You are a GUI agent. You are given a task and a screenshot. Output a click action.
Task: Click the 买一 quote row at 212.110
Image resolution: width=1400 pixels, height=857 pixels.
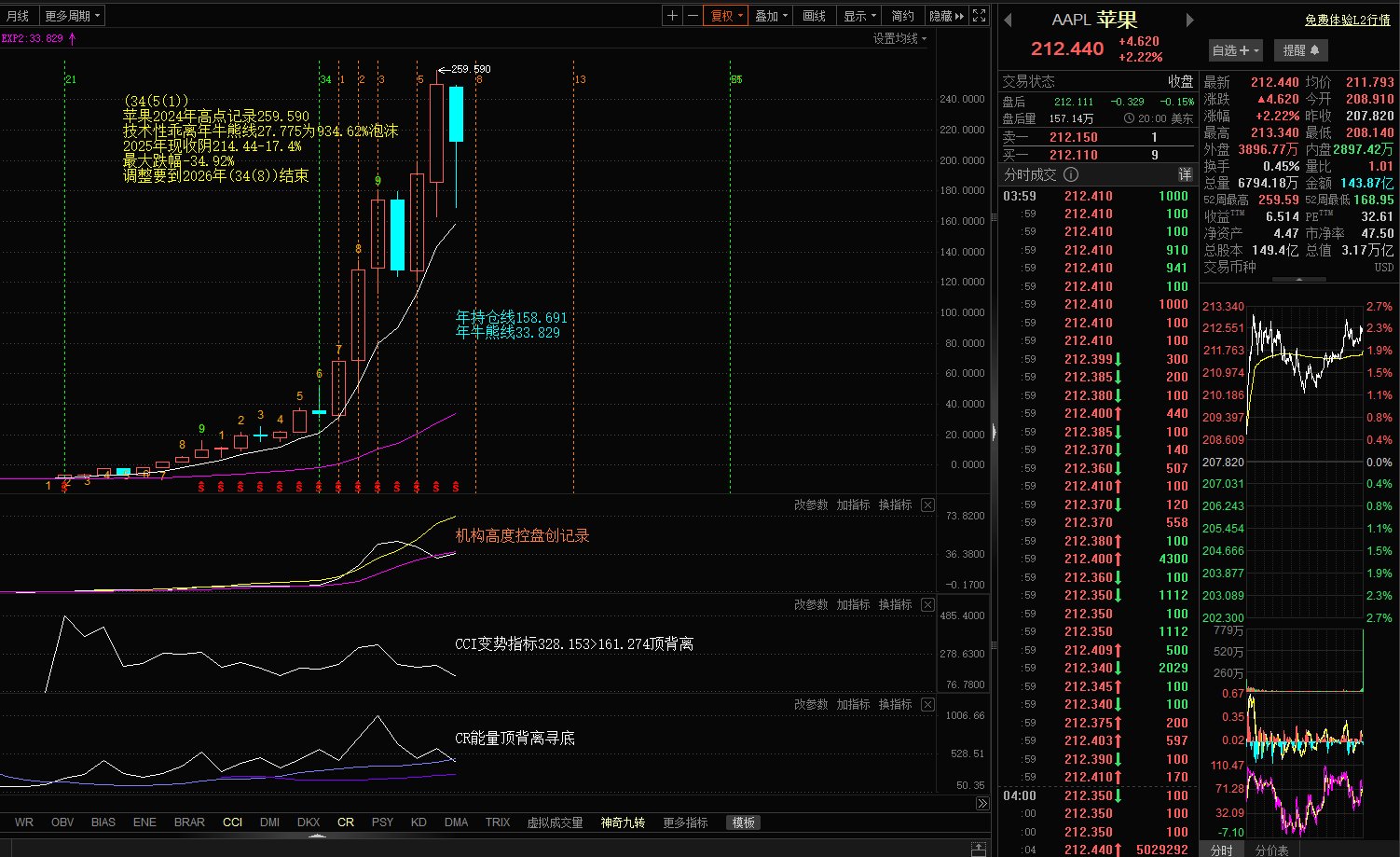(x=1098, y=155)
